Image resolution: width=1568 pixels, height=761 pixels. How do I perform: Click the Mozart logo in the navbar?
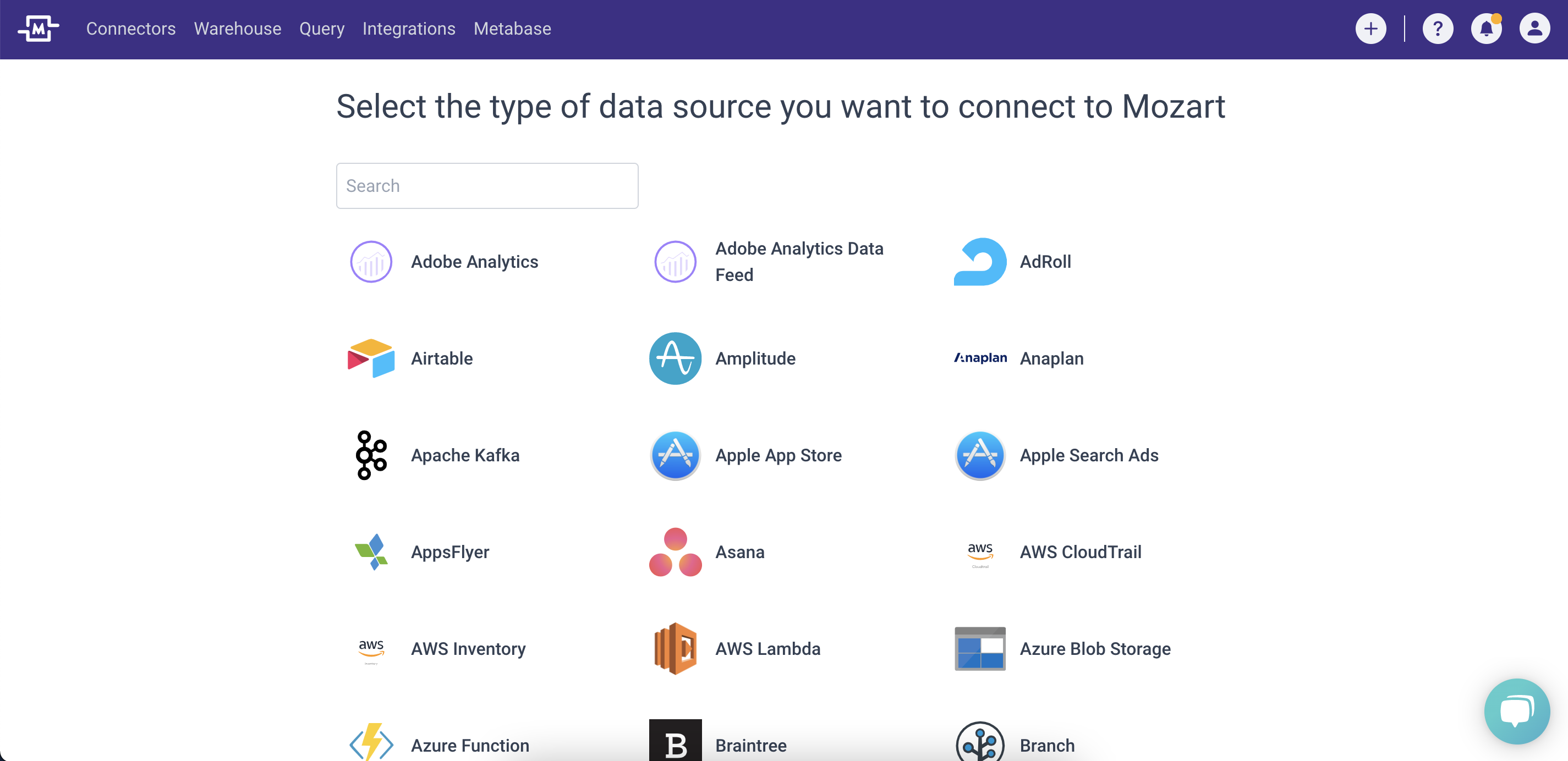[x=39, y=29]
